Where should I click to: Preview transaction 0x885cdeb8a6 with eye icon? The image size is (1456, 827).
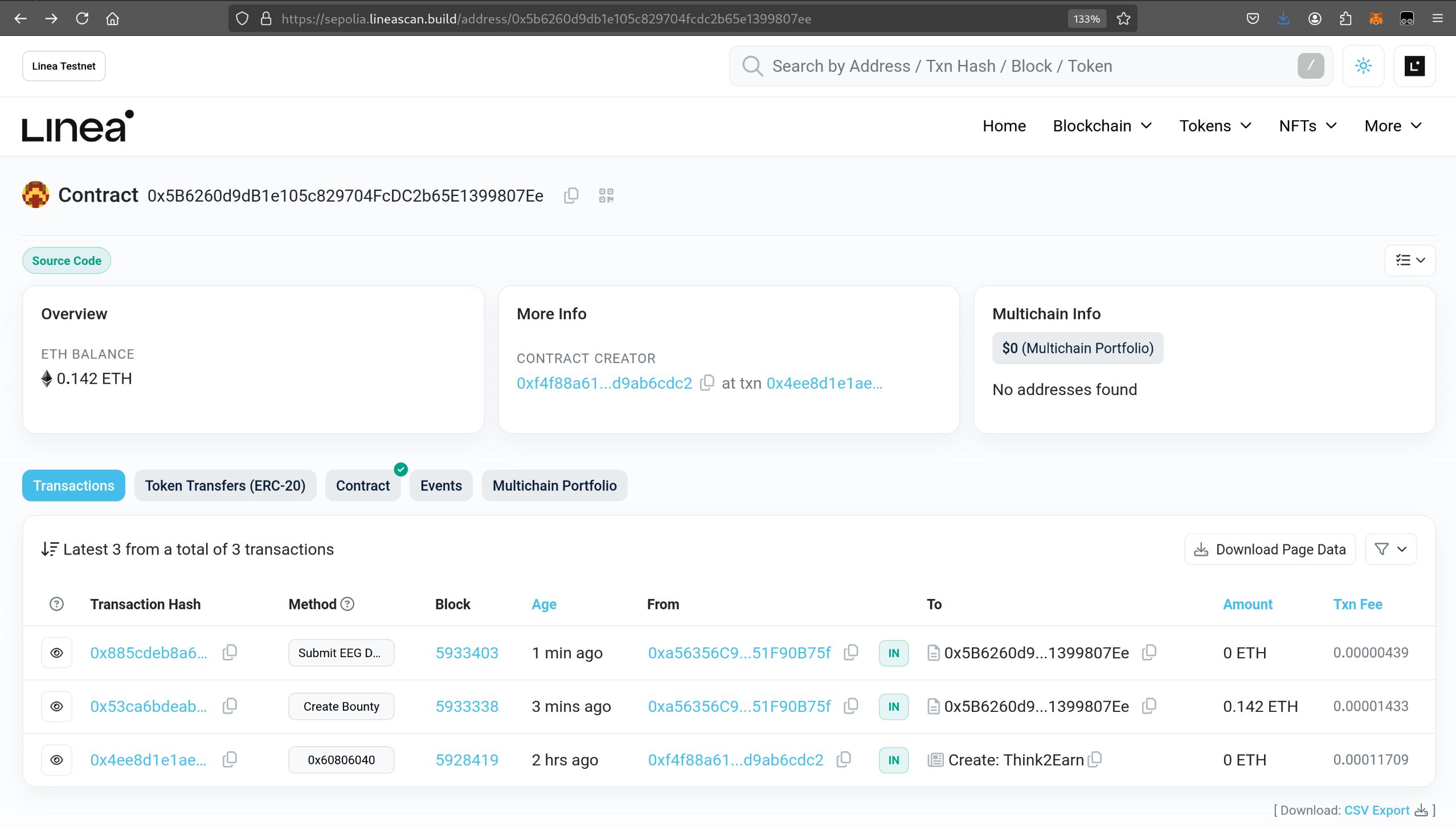(56, 653)
